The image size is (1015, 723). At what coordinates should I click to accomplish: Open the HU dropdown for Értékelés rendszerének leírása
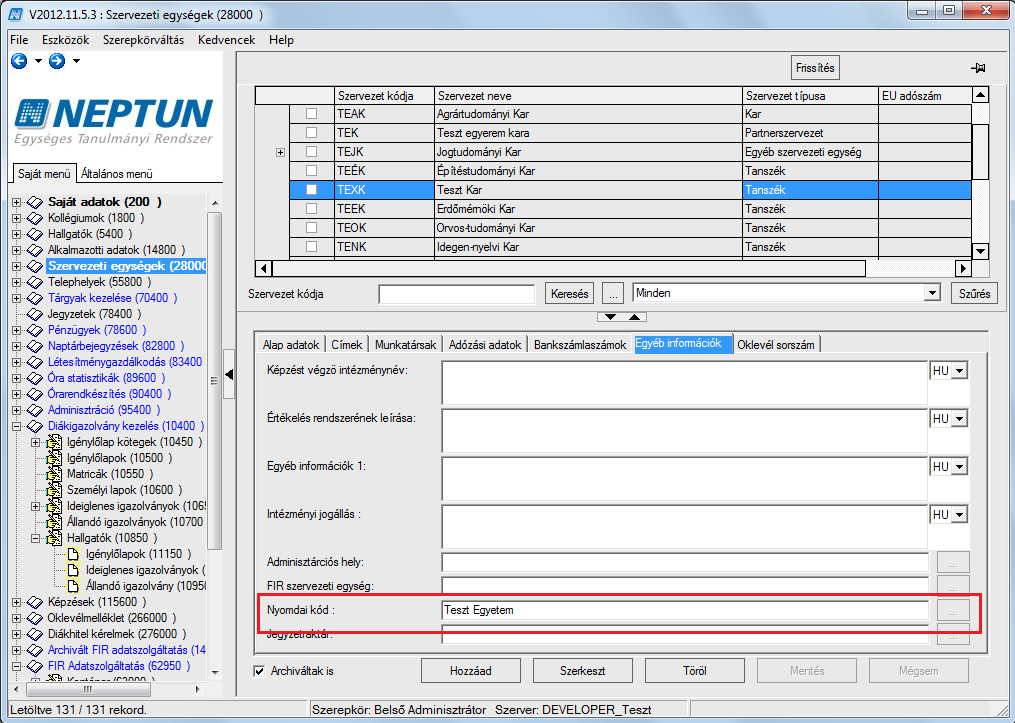click(x=959, y=419)
